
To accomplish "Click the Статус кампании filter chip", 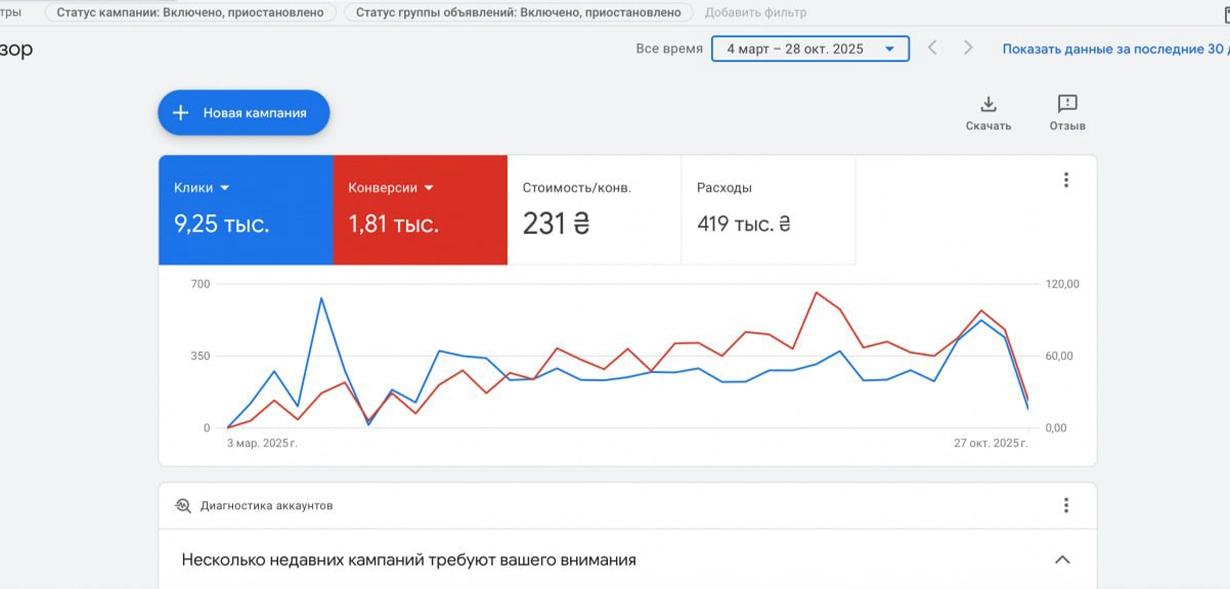I will (x=190, y=13).
